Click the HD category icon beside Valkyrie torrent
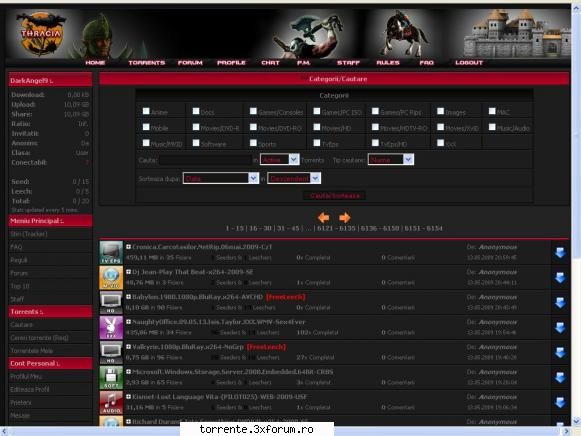 (x=111, y=353)
